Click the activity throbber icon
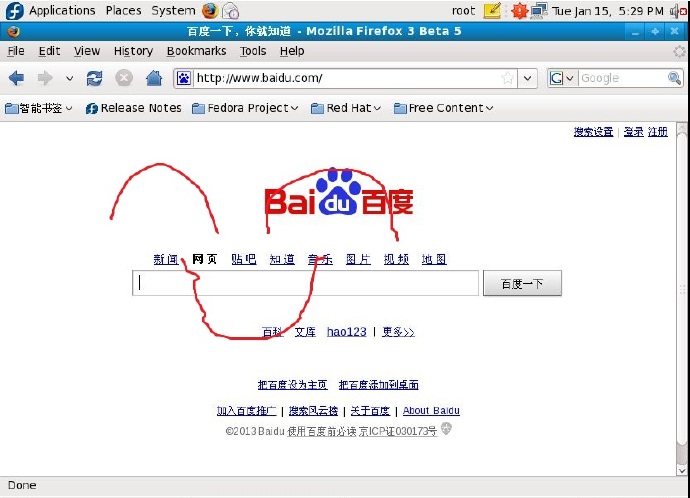 pos(679,51)
